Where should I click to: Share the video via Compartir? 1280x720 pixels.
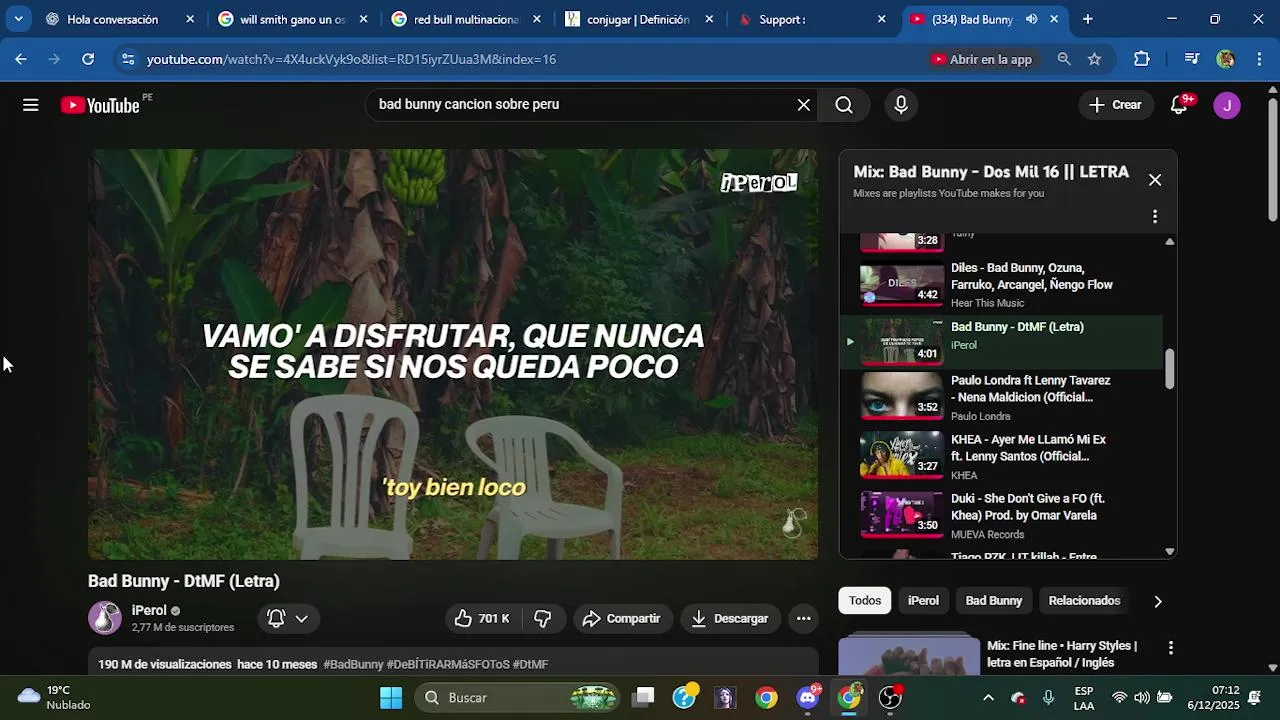pyautogui.click(x=621, y=619)
